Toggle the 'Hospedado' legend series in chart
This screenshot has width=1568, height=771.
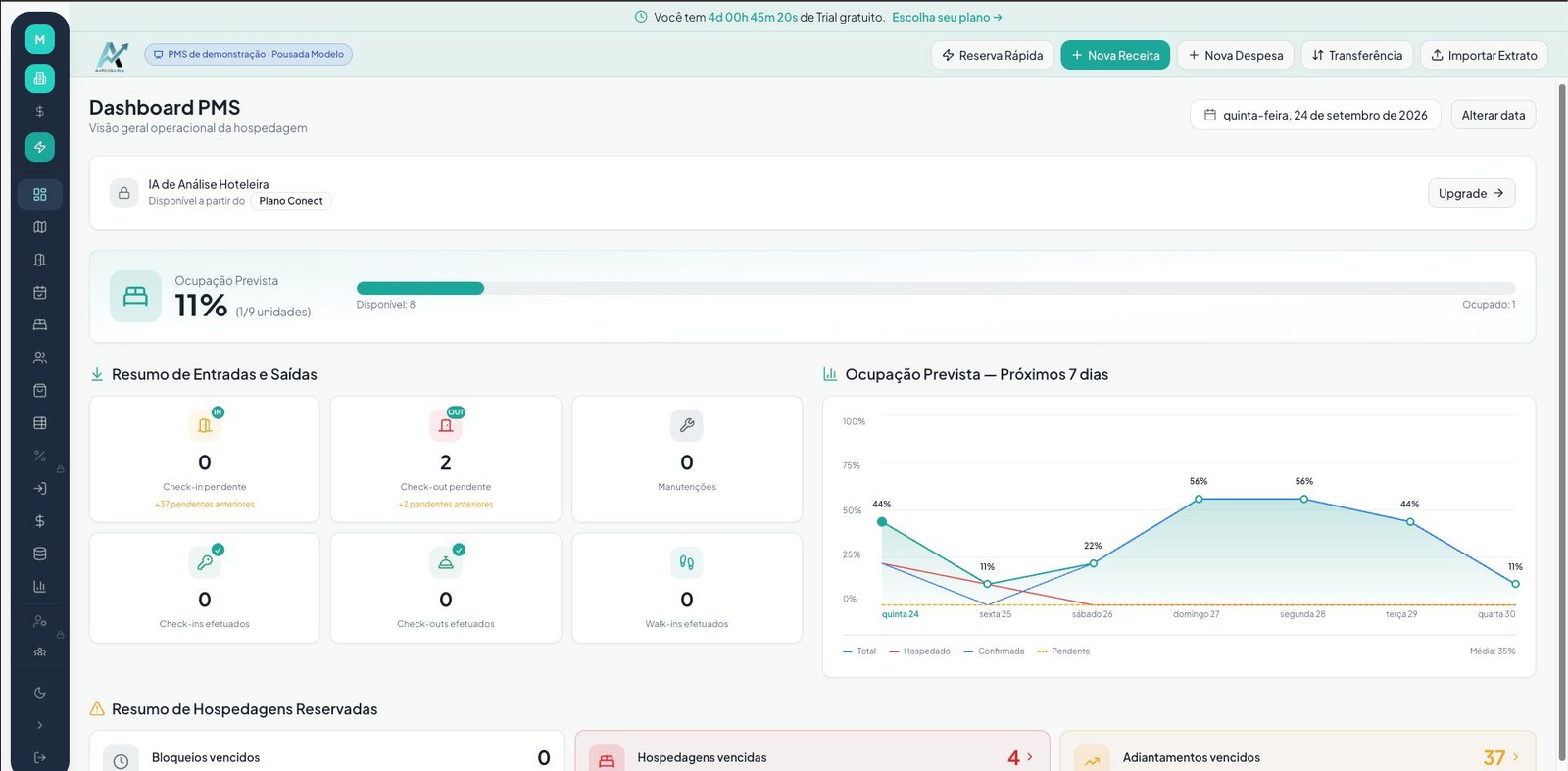920,651
